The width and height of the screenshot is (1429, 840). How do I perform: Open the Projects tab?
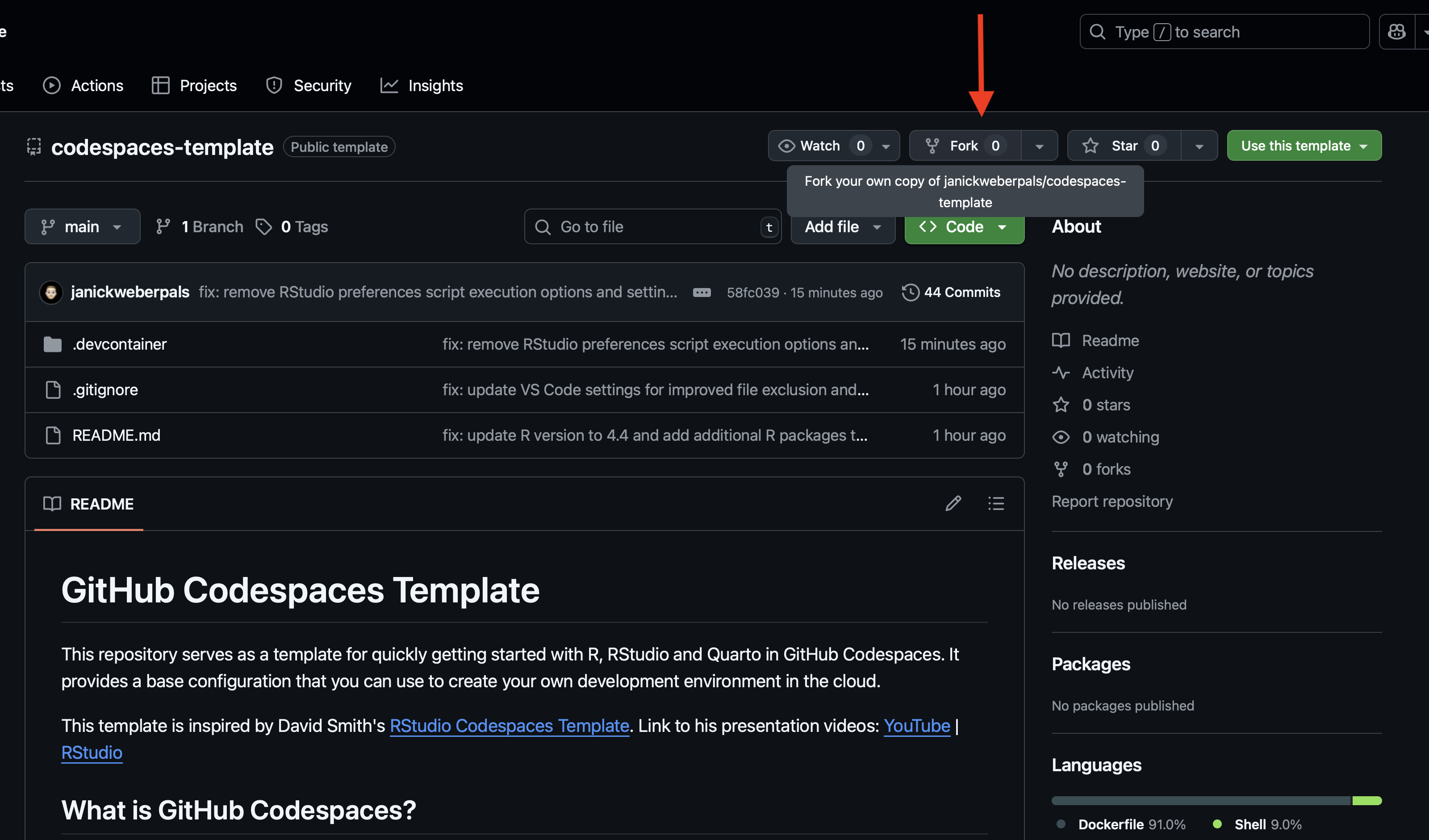point(195,86)
